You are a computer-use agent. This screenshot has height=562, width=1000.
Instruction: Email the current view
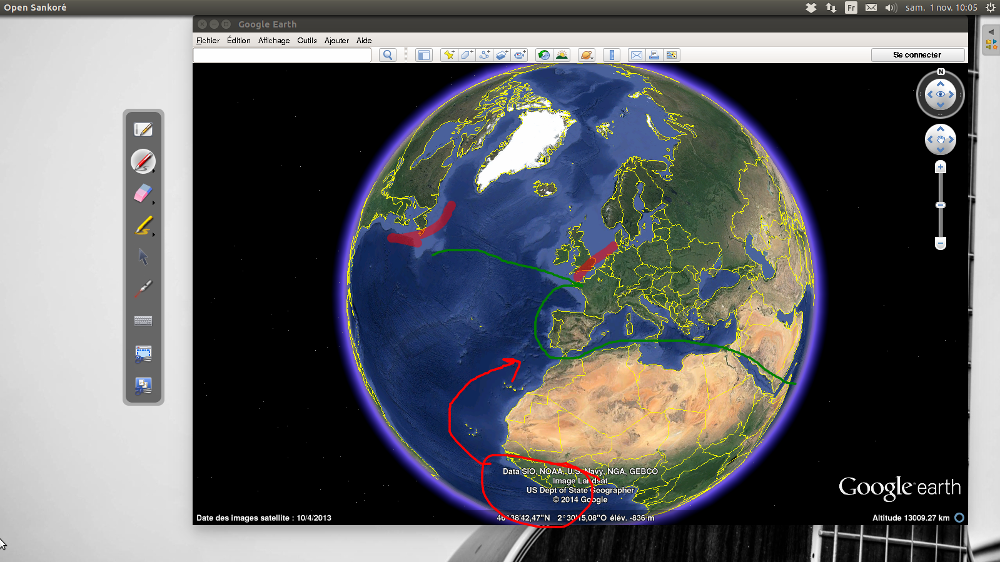click(636, 55)
